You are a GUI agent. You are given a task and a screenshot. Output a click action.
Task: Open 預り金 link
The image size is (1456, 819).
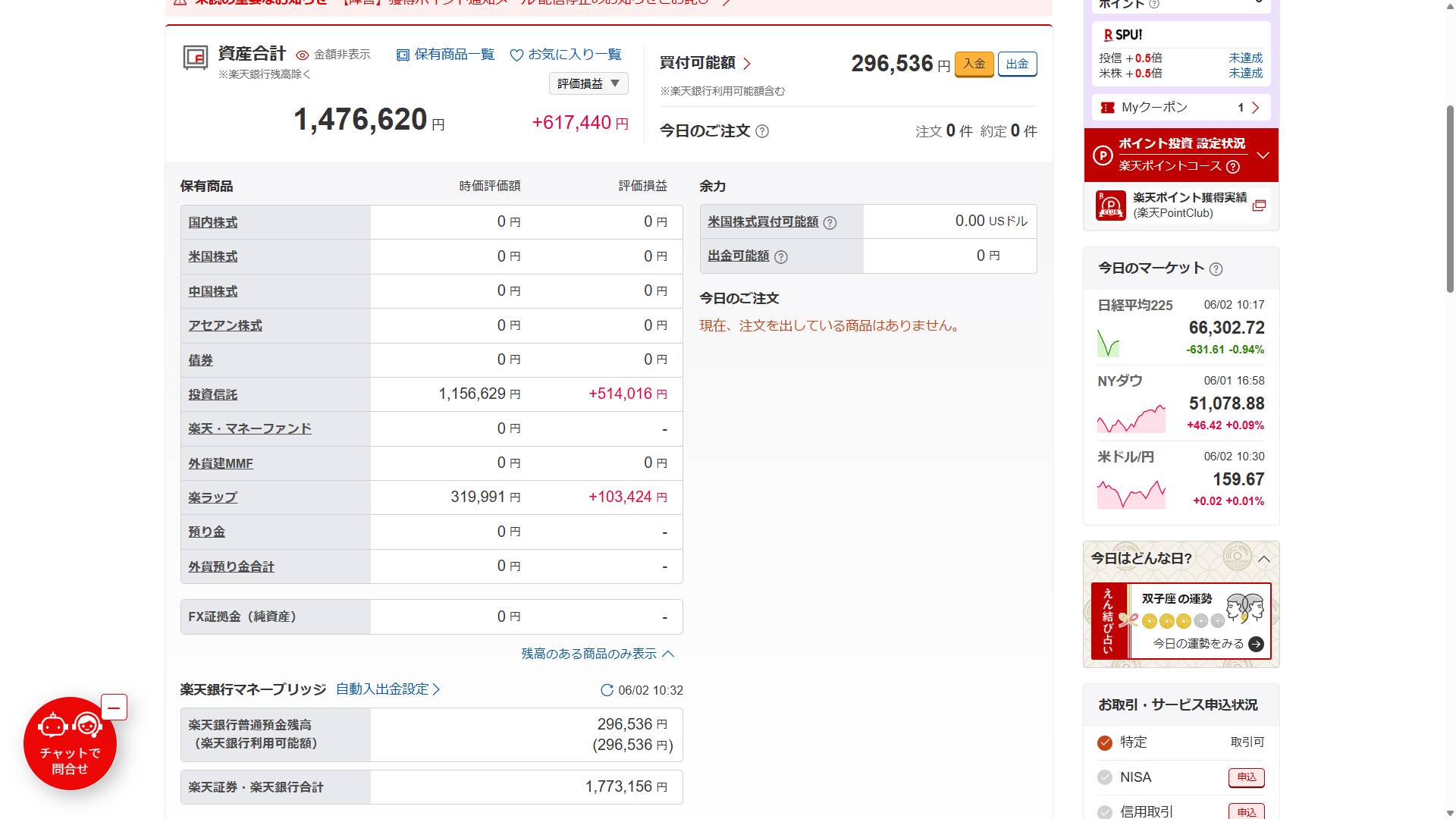point(207,532)
